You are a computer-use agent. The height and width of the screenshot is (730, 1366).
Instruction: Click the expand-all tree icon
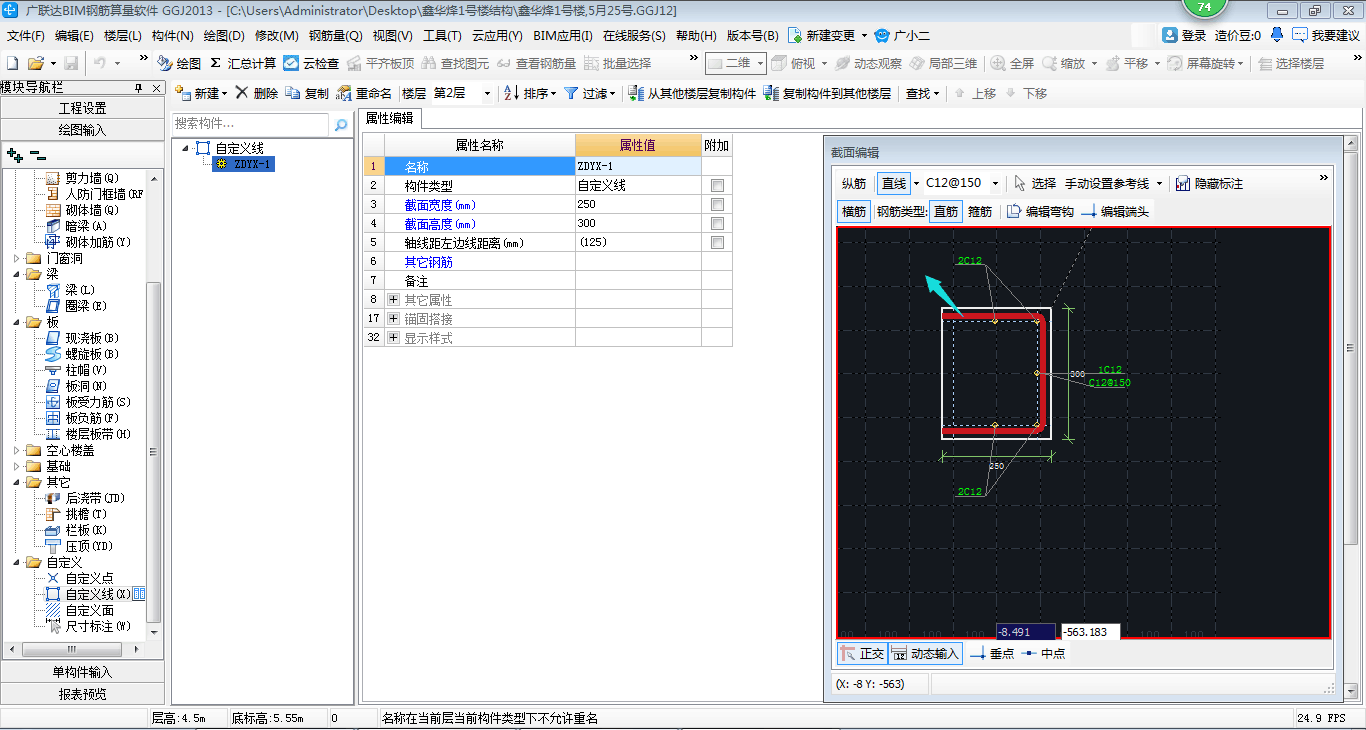coord(14,155)
